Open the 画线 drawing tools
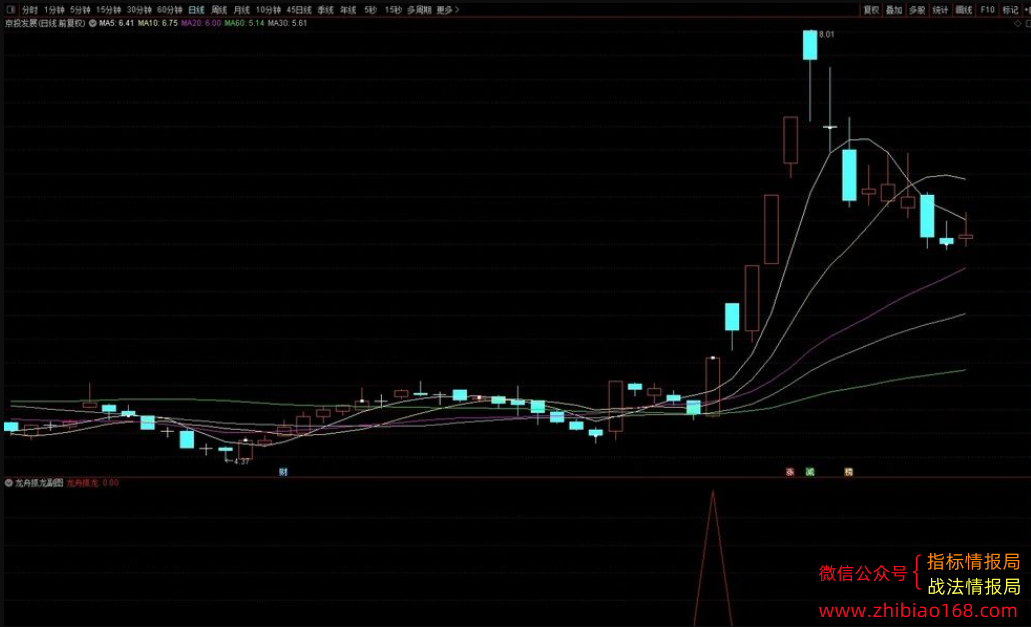 click(x=964, y=10)
